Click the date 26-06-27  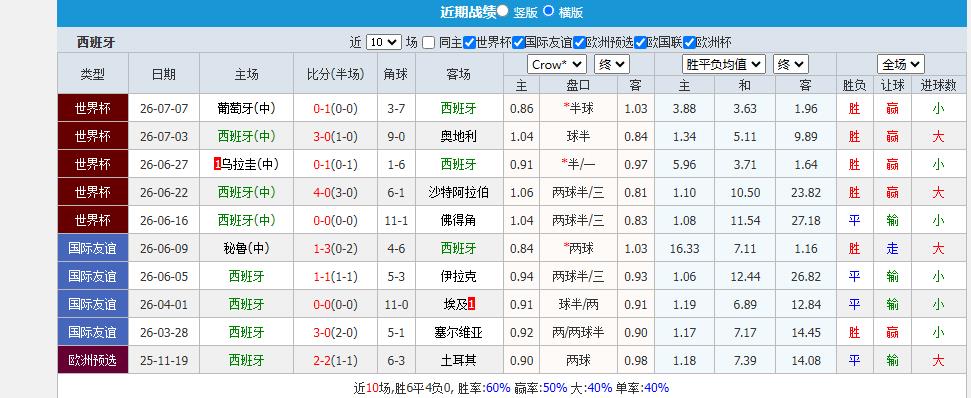pyautogui.click(x=163, y=165)
